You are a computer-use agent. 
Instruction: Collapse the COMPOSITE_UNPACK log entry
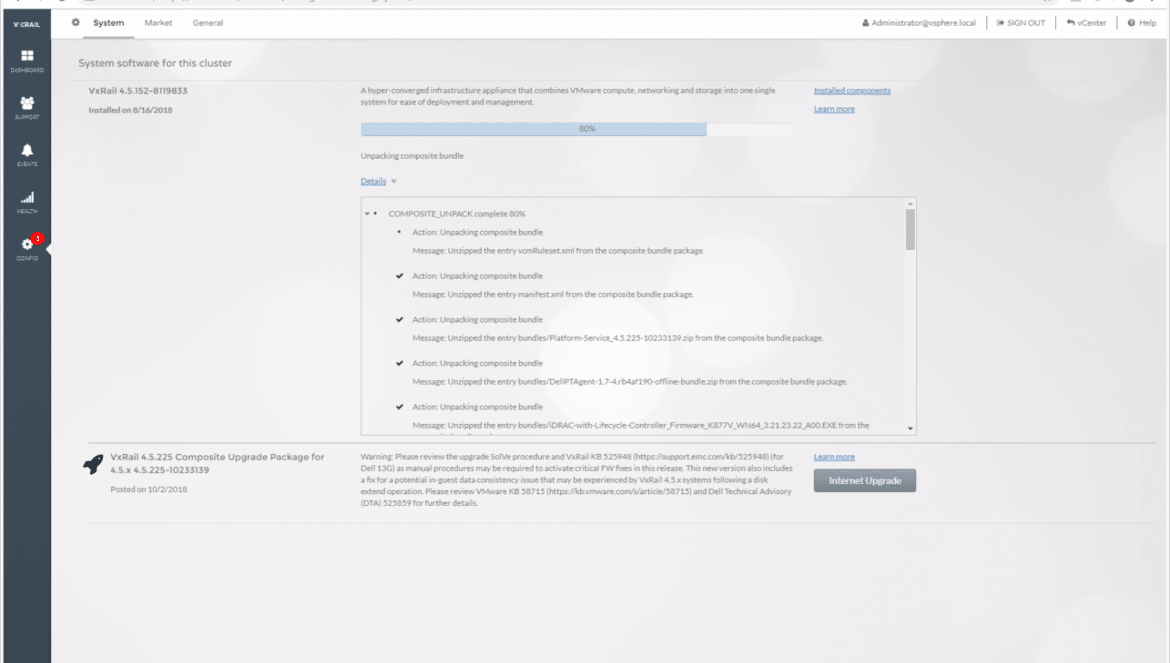[367, 214]
